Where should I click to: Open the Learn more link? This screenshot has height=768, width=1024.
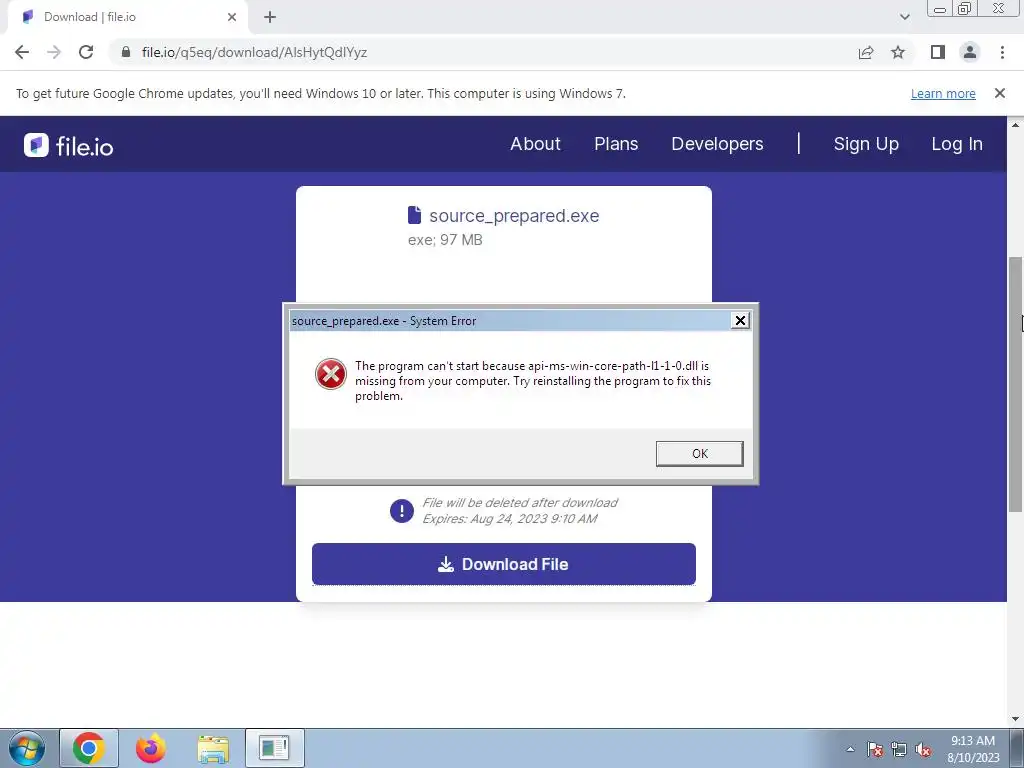[943, 93]
